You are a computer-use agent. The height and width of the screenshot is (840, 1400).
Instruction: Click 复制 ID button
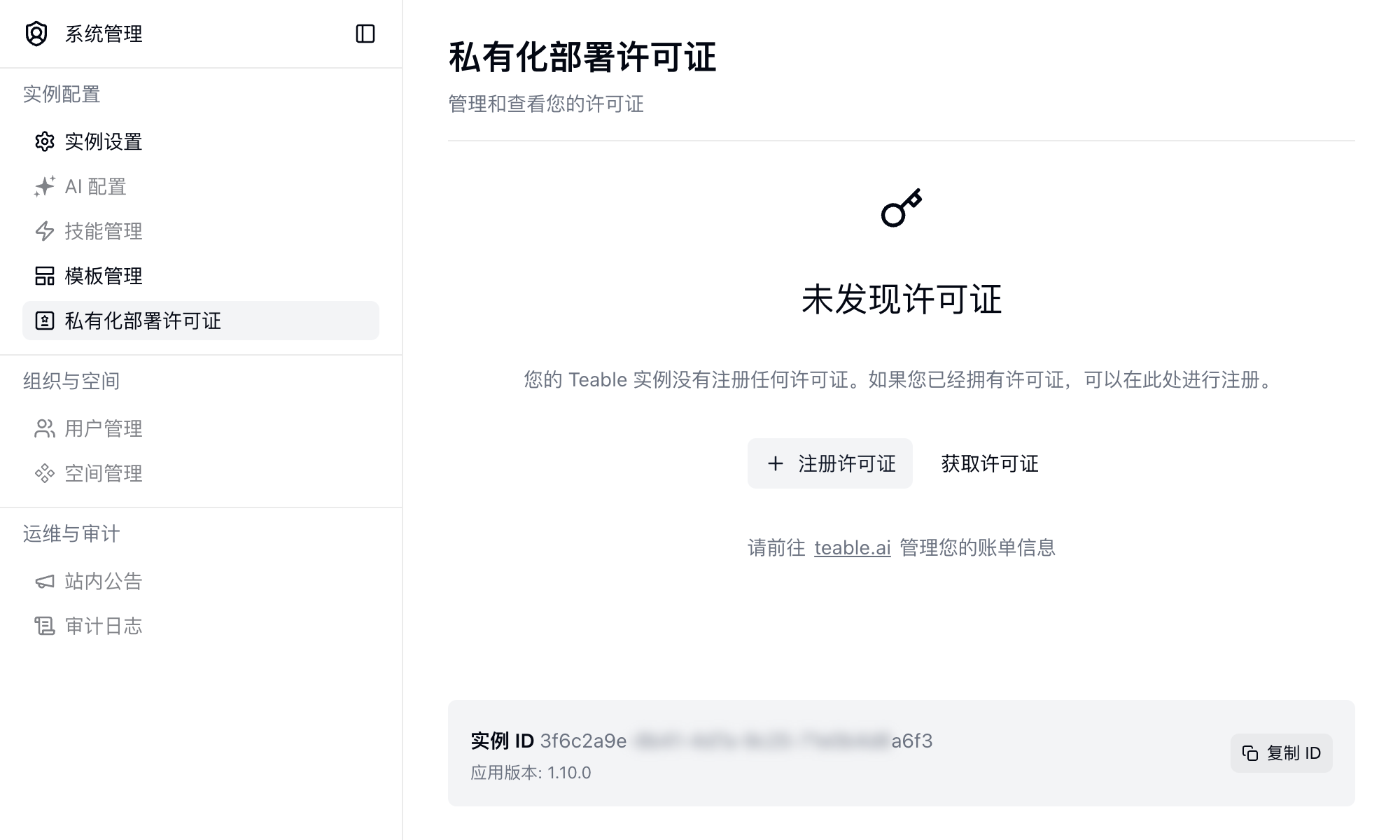pos(1281,753)
